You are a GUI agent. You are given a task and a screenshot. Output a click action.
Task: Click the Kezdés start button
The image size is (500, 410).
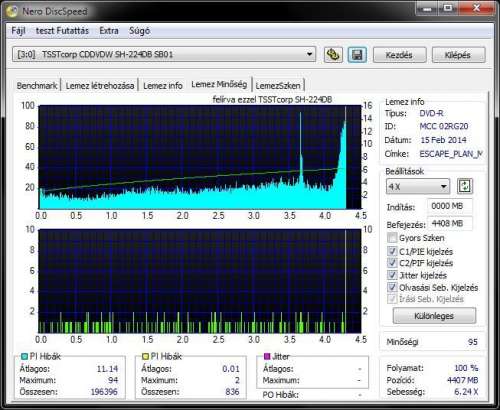tap(399, 55)
